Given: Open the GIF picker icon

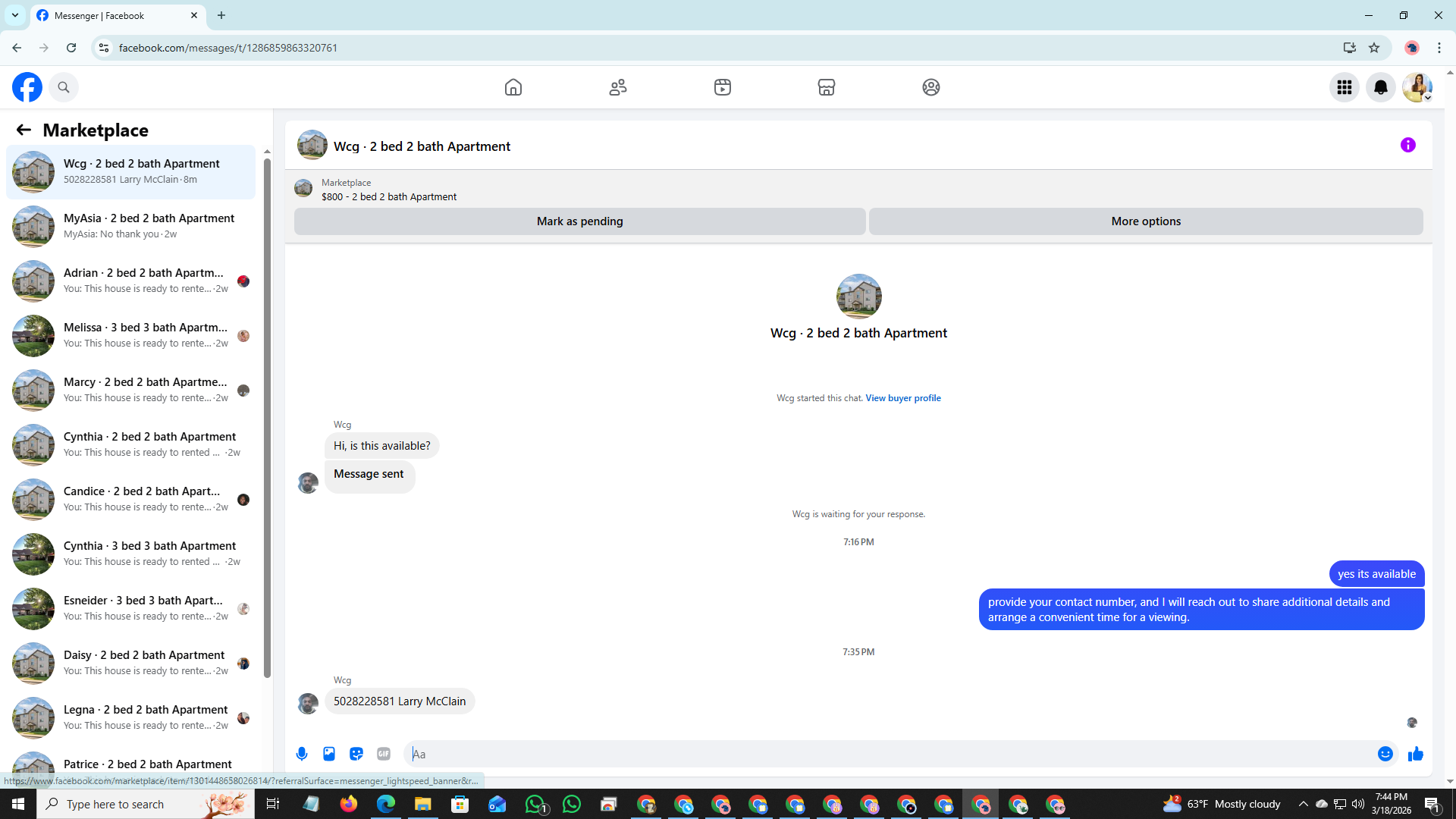Looking at the screenshot, I should [384, 754].
